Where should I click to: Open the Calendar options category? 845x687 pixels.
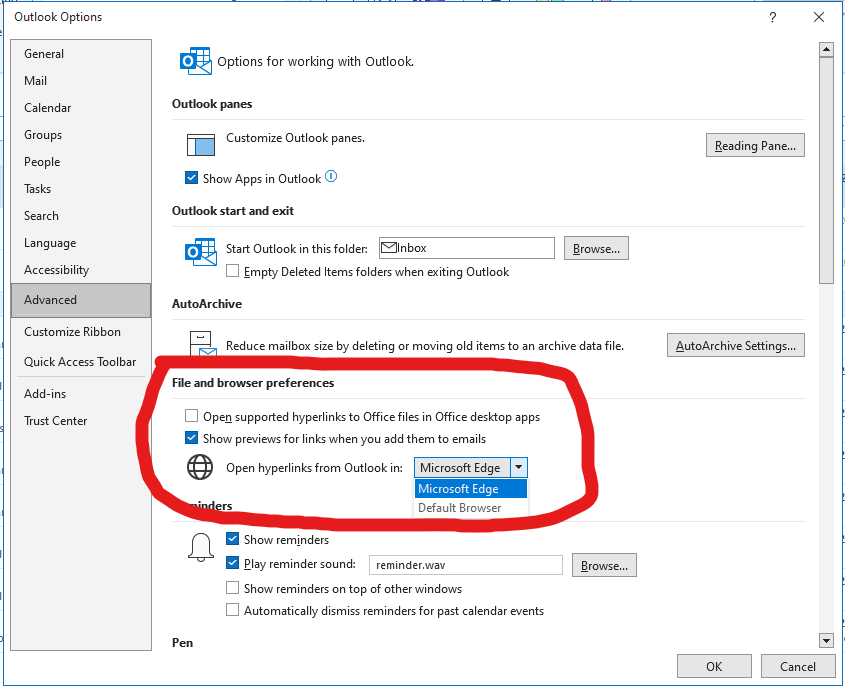[81, 108]
